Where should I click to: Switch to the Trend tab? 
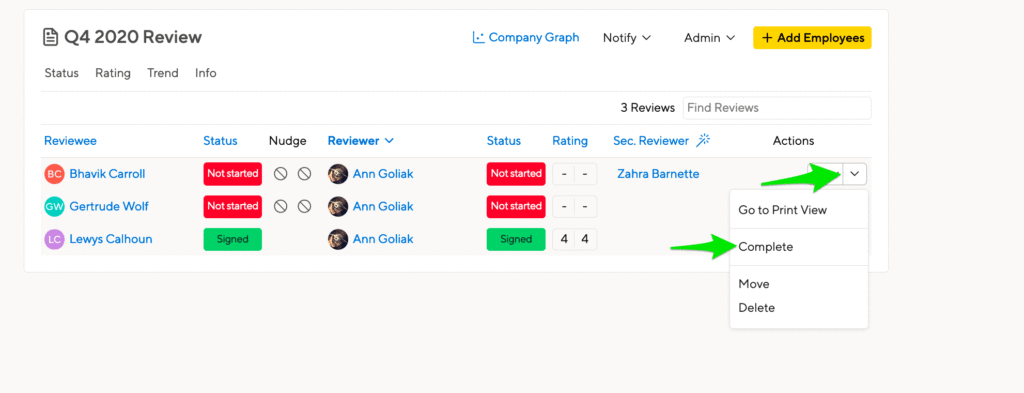[x=163, y=73]
